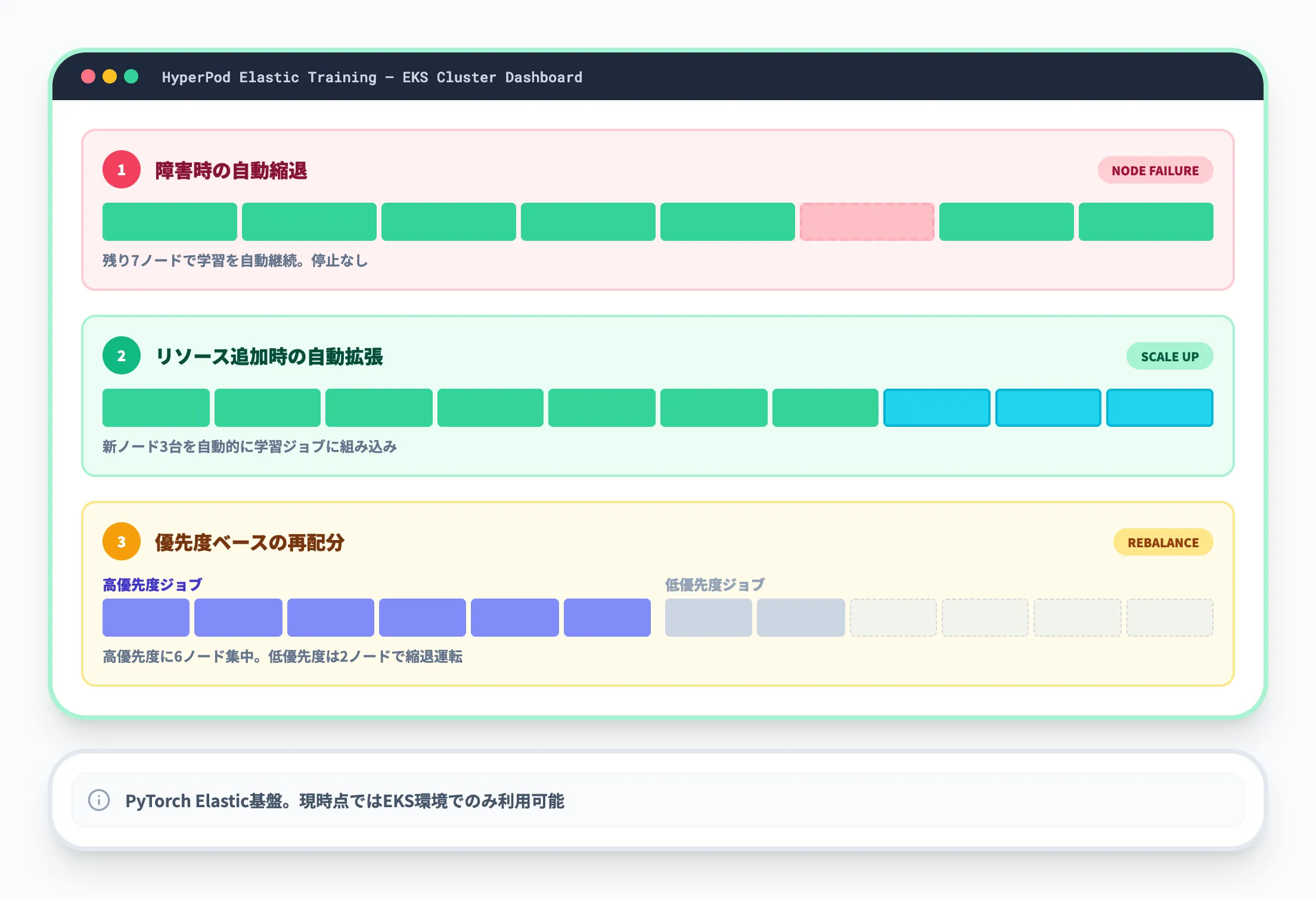Viewport: 1316px width, 899px height.
Task: Click the red window close dot
Action: pyautogui.click(x=88, y=77)
